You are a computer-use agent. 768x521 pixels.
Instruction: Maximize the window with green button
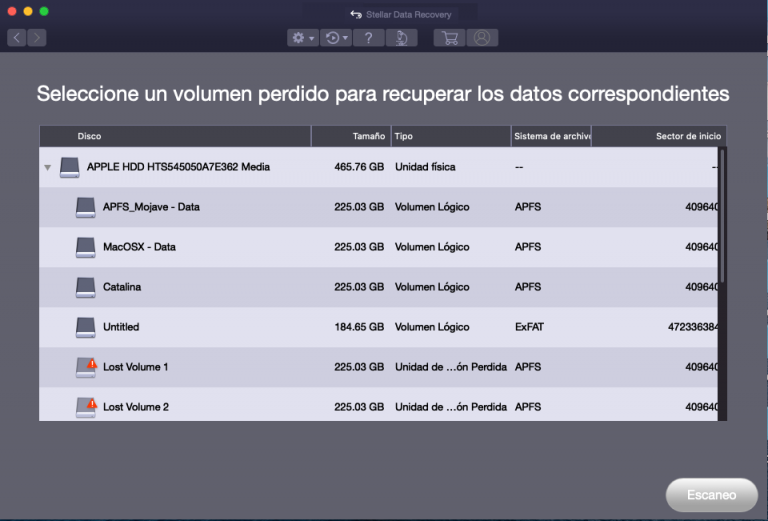pyautogui.click(x=44, y=11)
